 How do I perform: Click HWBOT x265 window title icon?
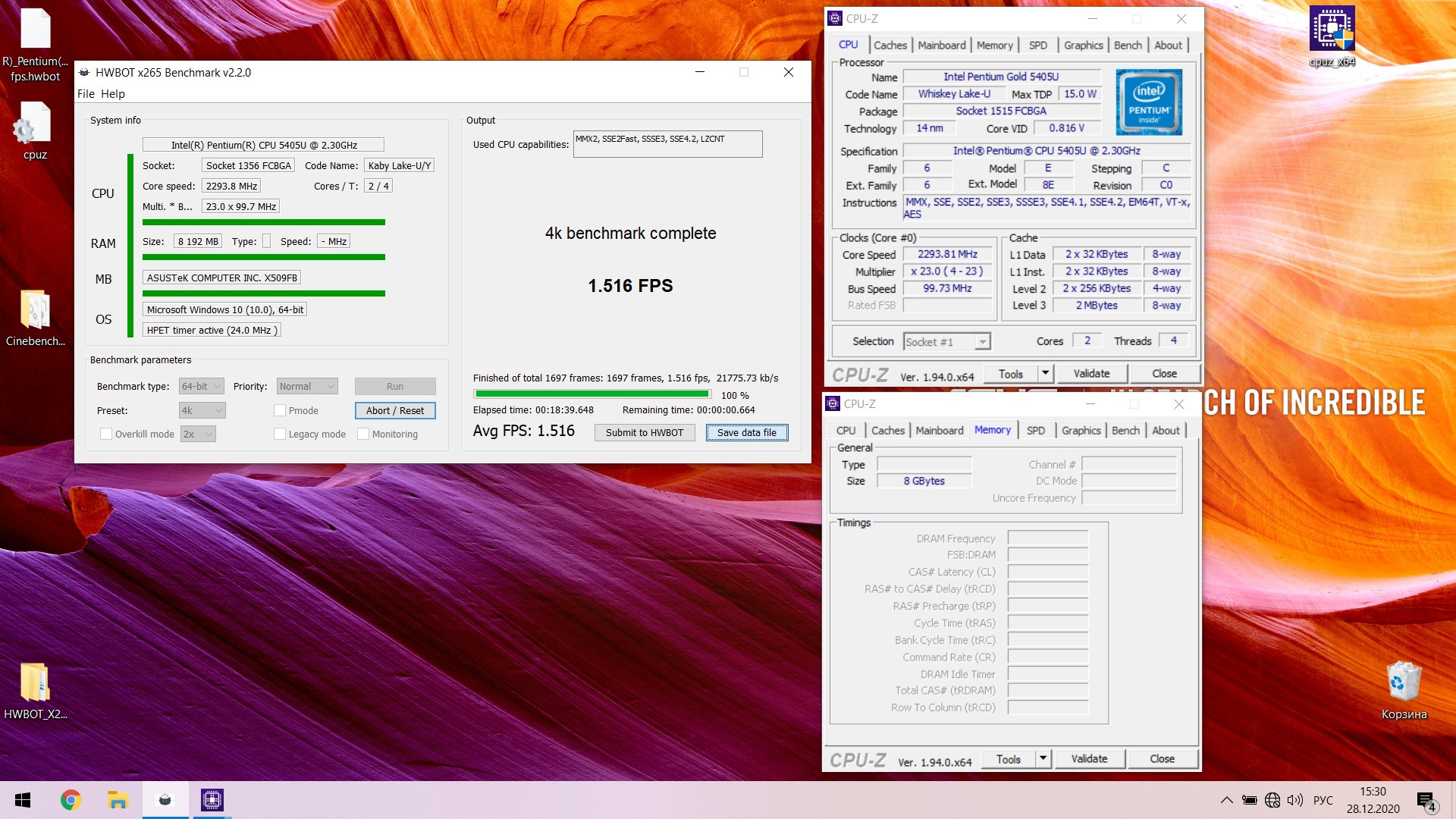(85, 73)
